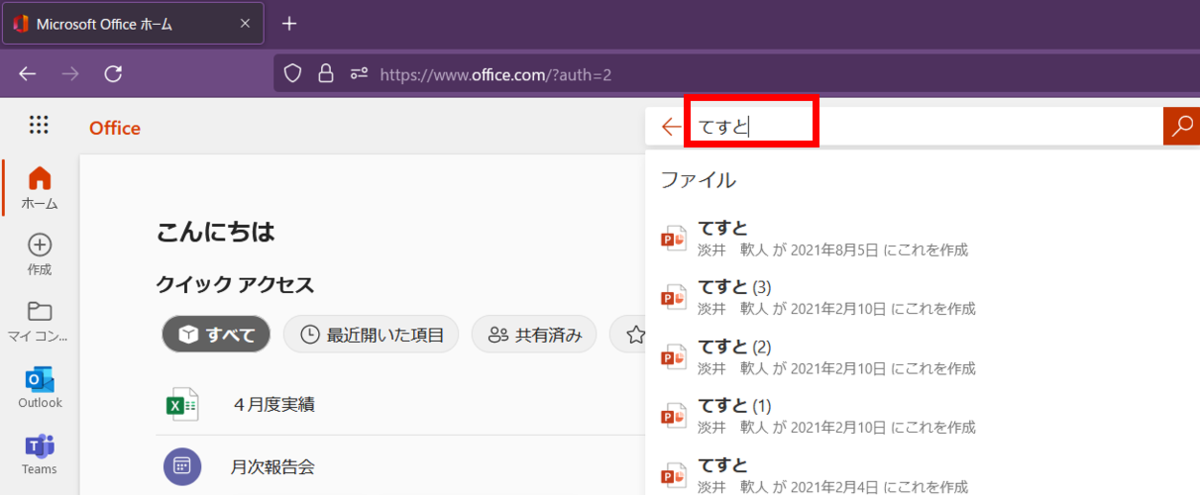Open a new browser tab
1200x495 pixels.
coord(289,24)
